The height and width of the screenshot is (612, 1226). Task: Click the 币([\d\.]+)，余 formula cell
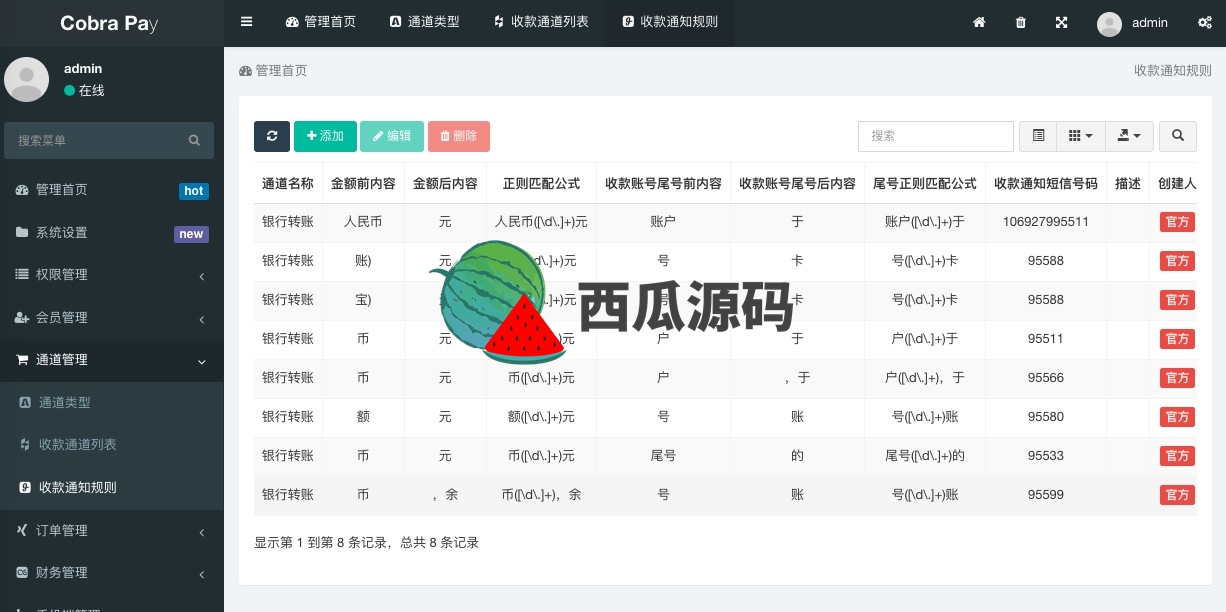point(541,495)
